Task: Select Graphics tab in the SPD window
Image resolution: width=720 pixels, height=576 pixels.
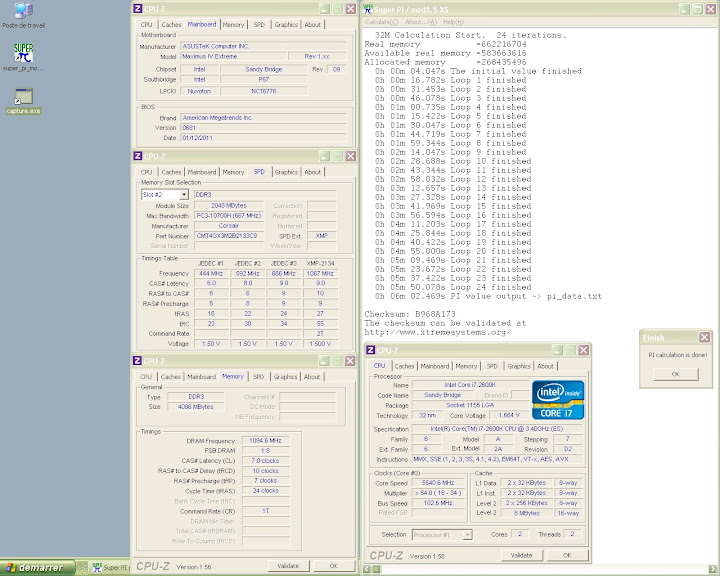Action: click(286, 172)
